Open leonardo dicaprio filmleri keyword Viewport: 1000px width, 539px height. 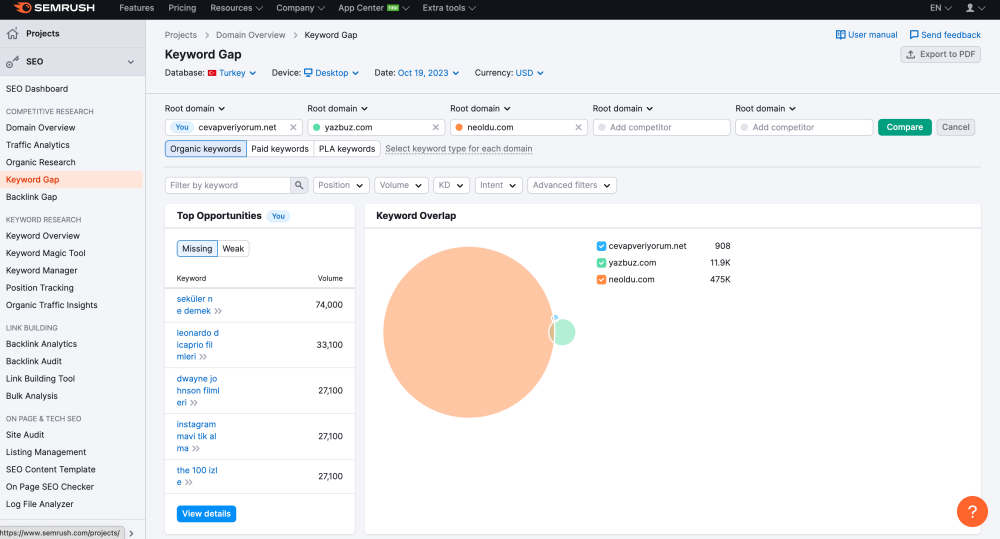click(198, 344)
